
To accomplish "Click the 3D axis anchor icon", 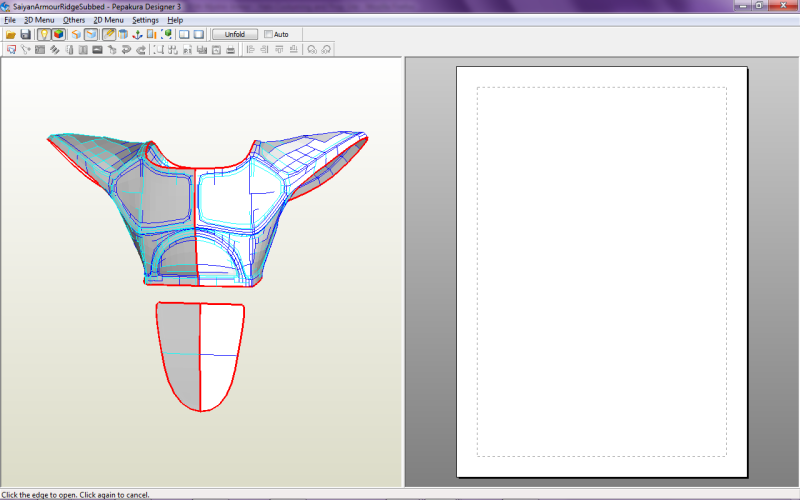I will (x=137, y=35).
